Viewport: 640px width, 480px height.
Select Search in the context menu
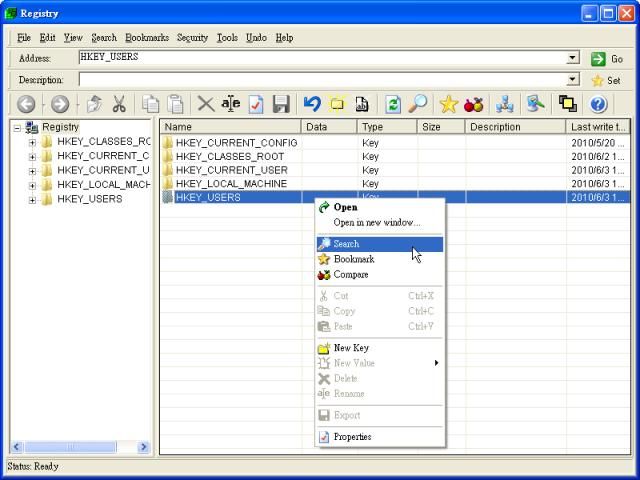click(346, 244)
